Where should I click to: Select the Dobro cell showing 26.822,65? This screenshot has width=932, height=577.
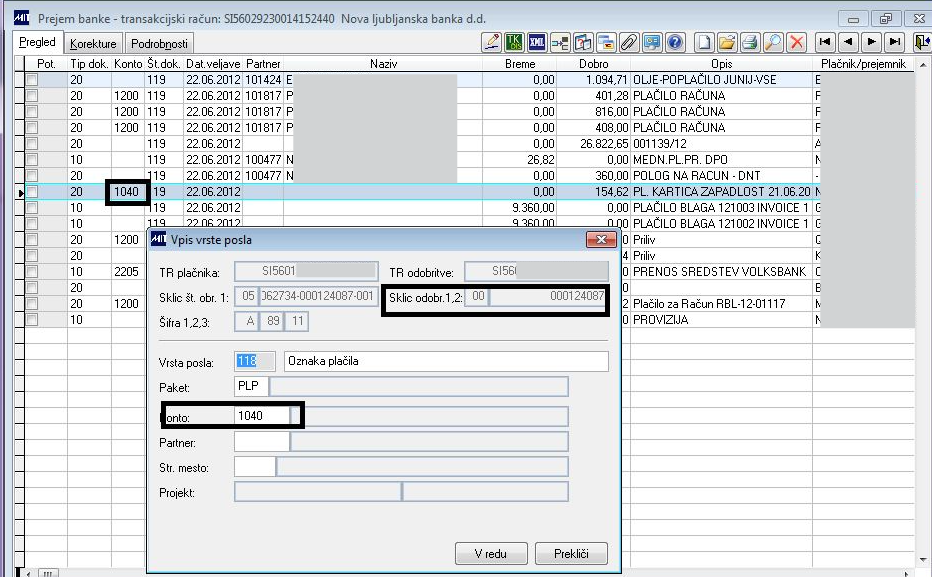[594, 144]
